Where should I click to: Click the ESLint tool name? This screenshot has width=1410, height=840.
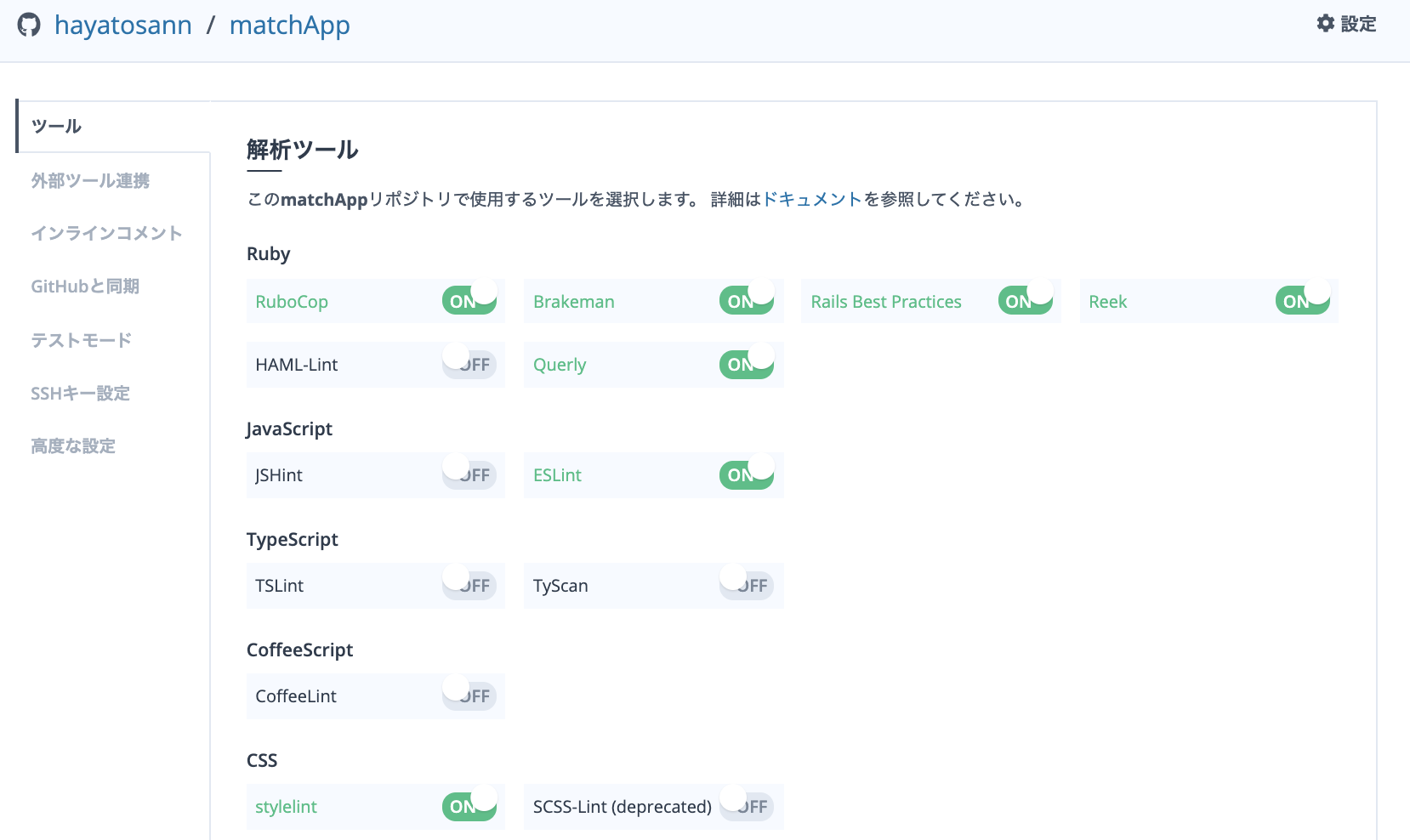click(x=557, y=475)
